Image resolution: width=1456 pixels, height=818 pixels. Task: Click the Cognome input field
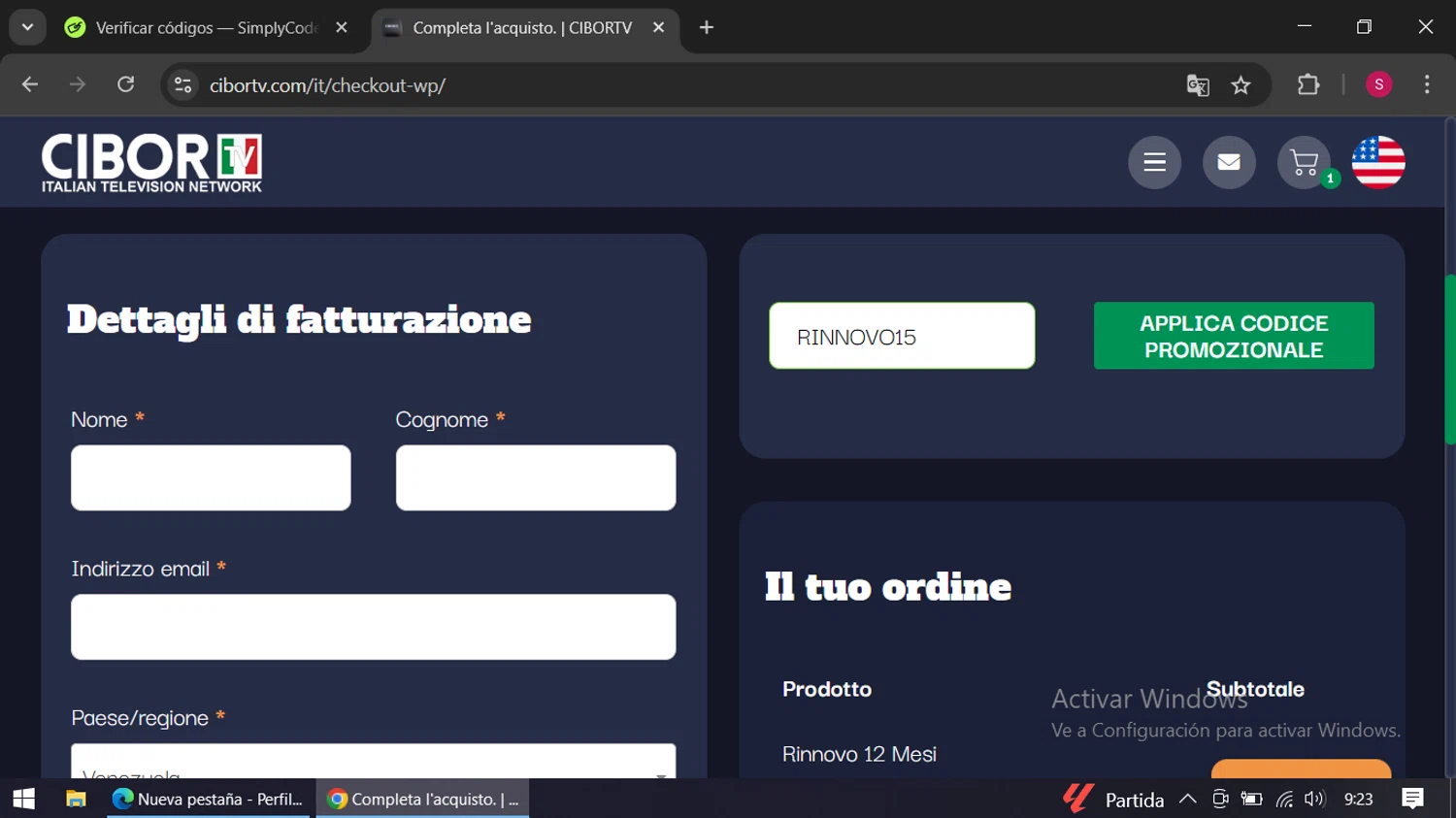pos(536,477)
